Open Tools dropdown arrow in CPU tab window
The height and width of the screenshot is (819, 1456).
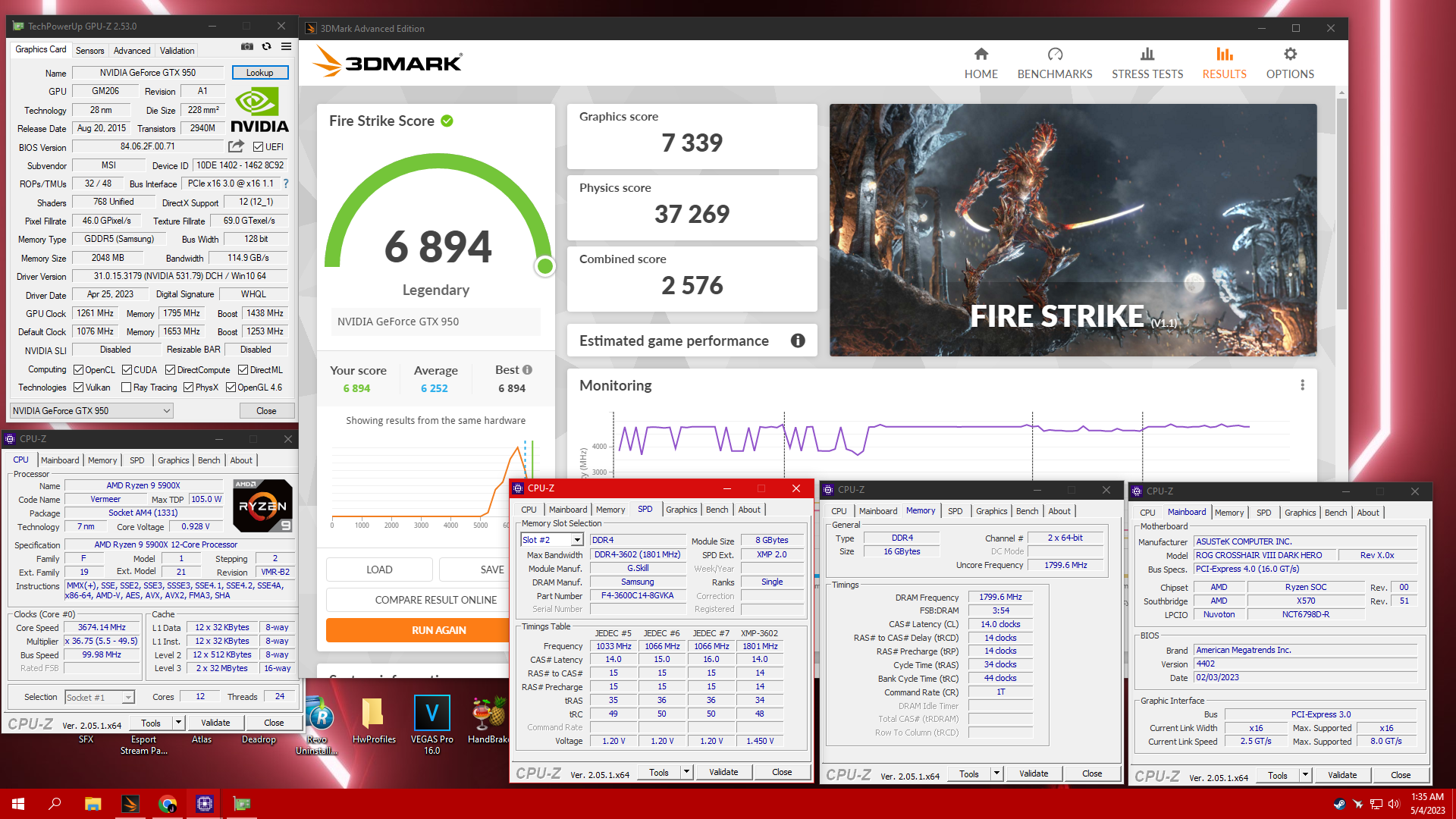tap(178, 723)
